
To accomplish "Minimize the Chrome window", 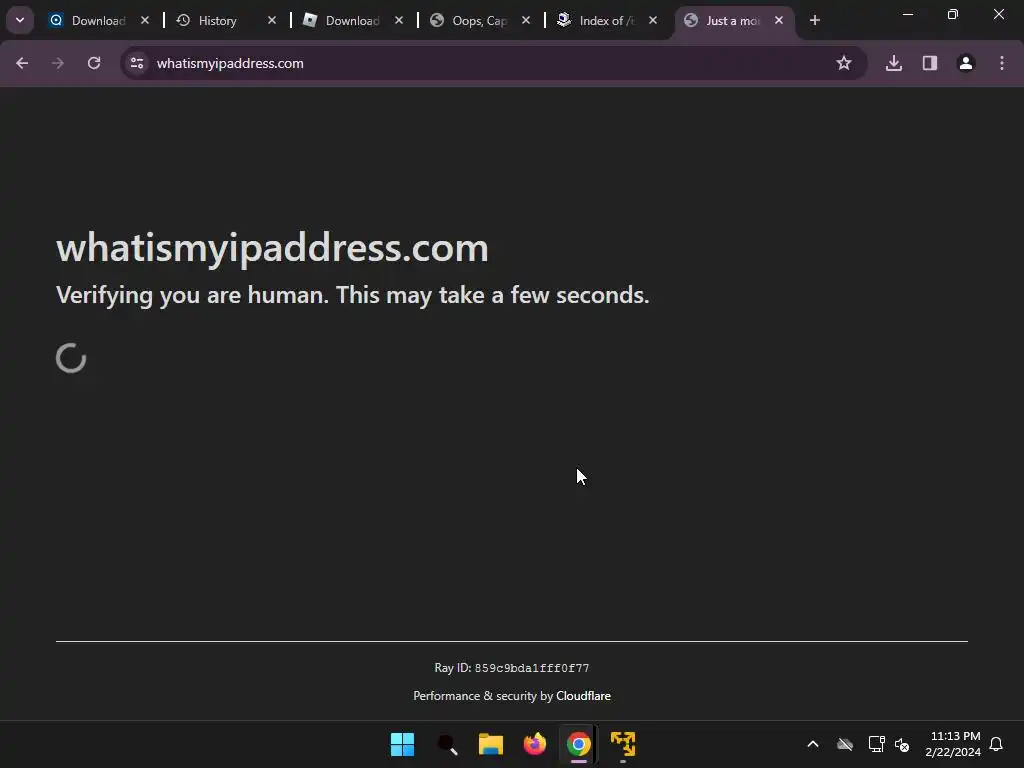I will coord(908,14).
